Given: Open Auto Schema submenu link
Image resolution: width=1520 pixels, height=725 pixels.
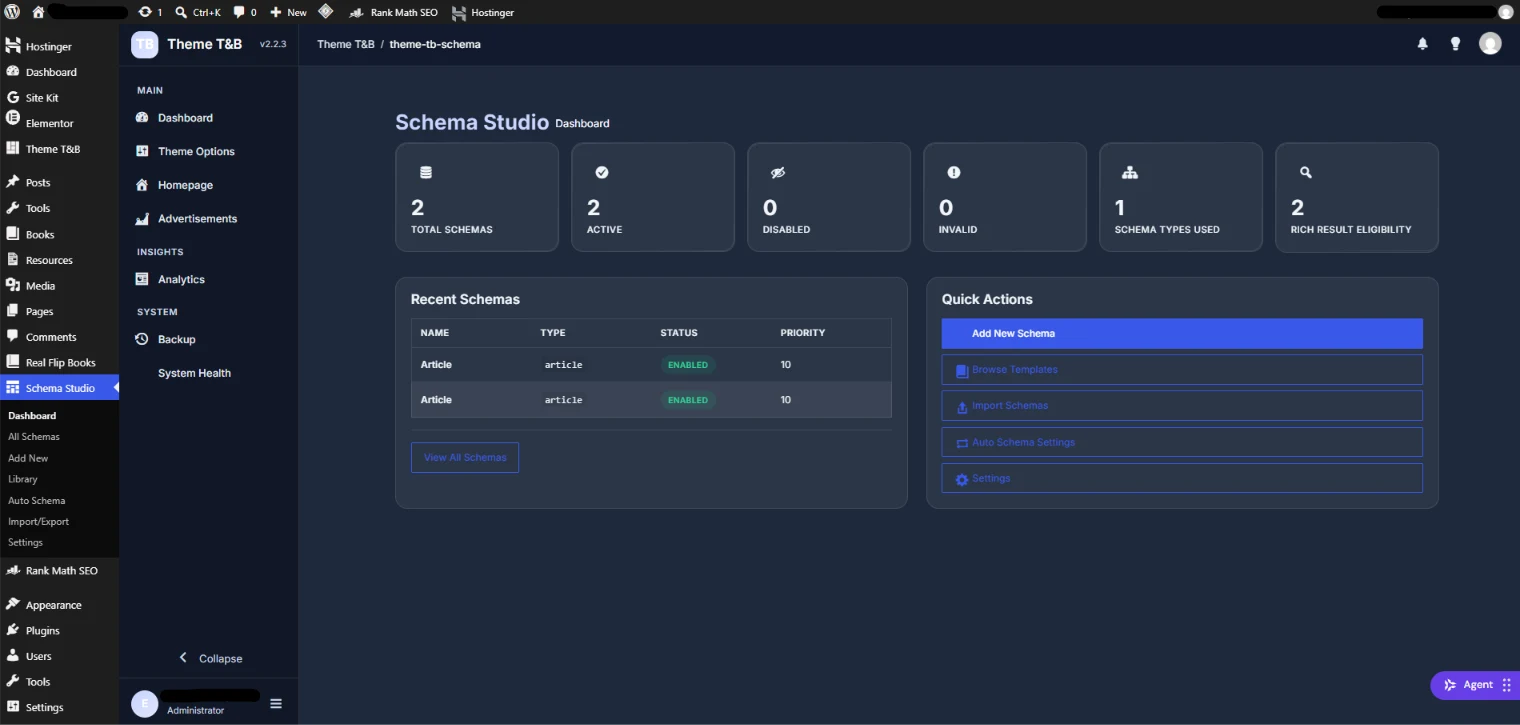Looking at the screenshot, I should coord(37,500).
